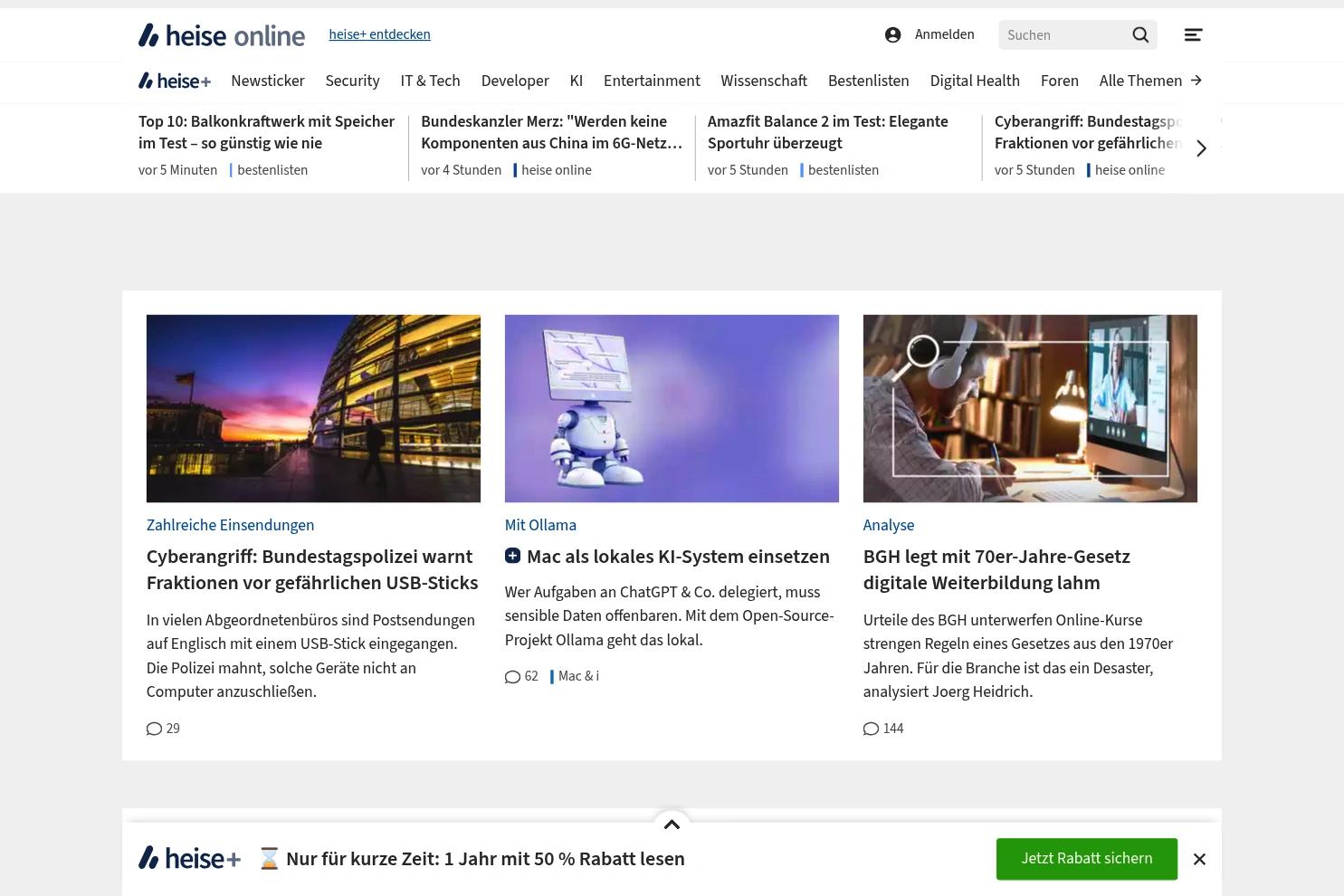The width and height of the screenshot is (1344, 896).
Task: Click the Jetzt Rabatt sichern button
Action: click(x=1086, y=858)
